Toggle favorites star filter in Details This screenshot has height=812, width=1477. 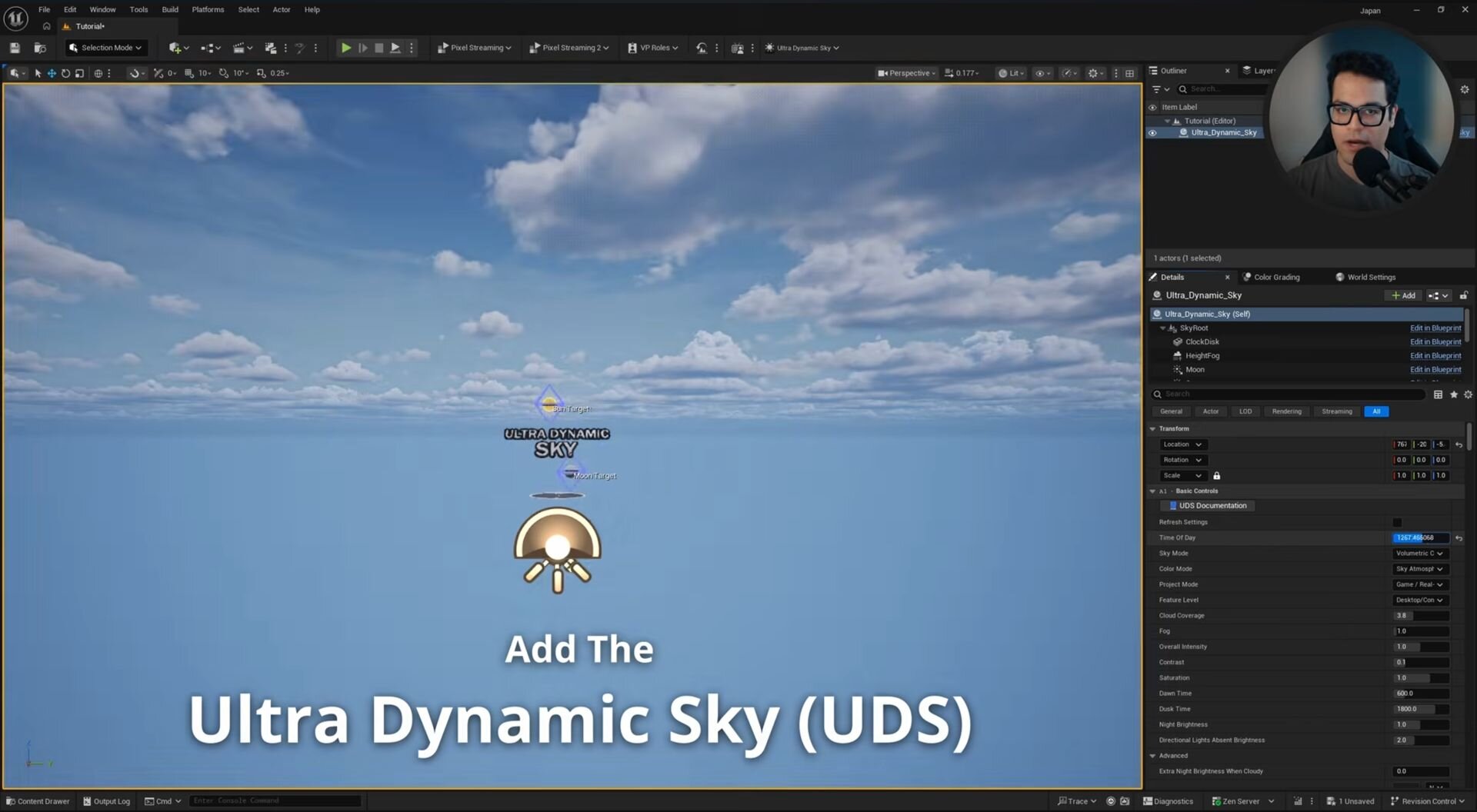tap(1453, 394)
